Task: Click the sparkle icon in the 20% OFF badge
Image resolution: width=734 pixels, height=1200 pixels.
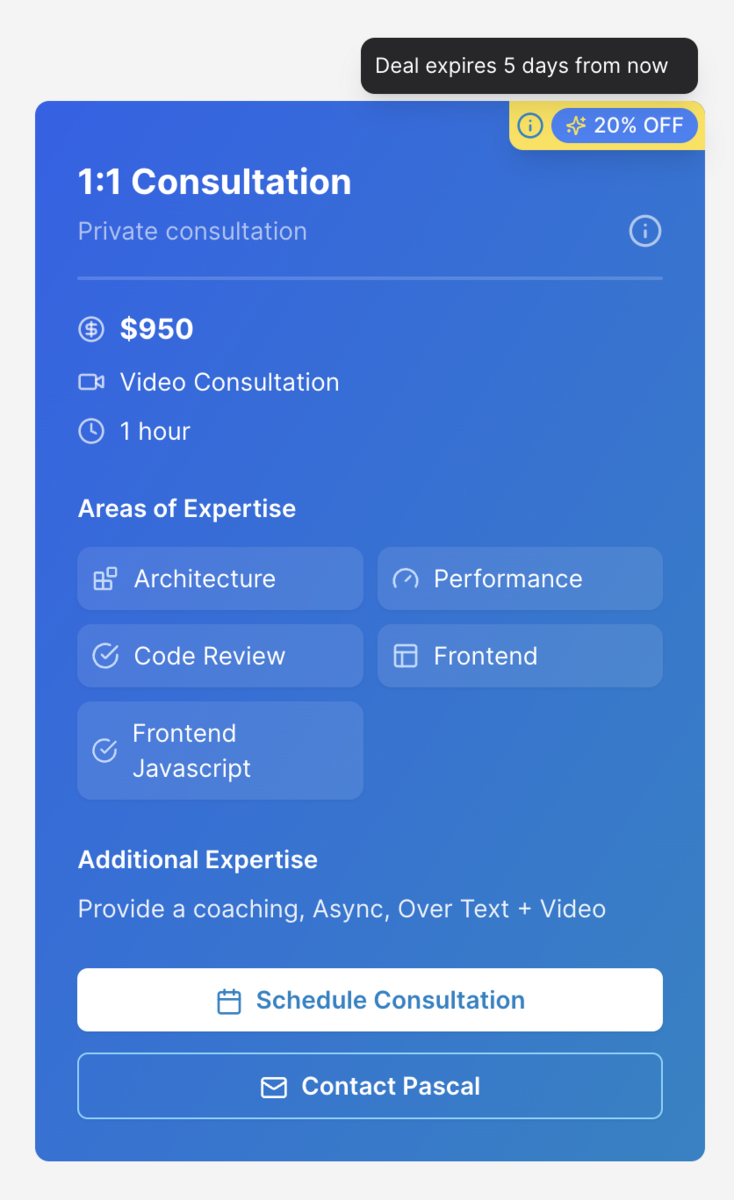Action: pyautogui.click(x=576, y=125)
